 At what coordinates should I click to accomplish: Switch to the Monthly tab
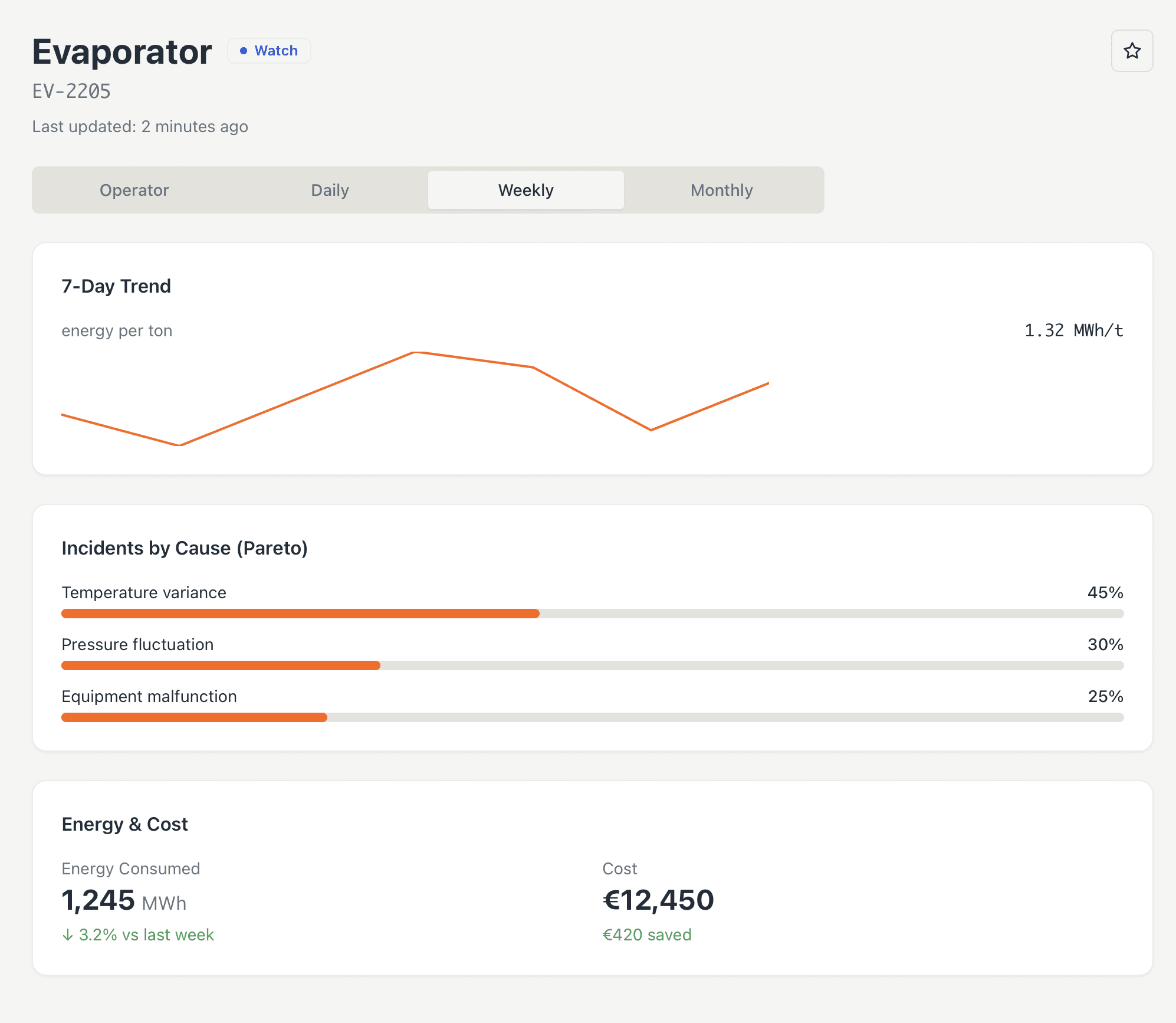[721, 190]
